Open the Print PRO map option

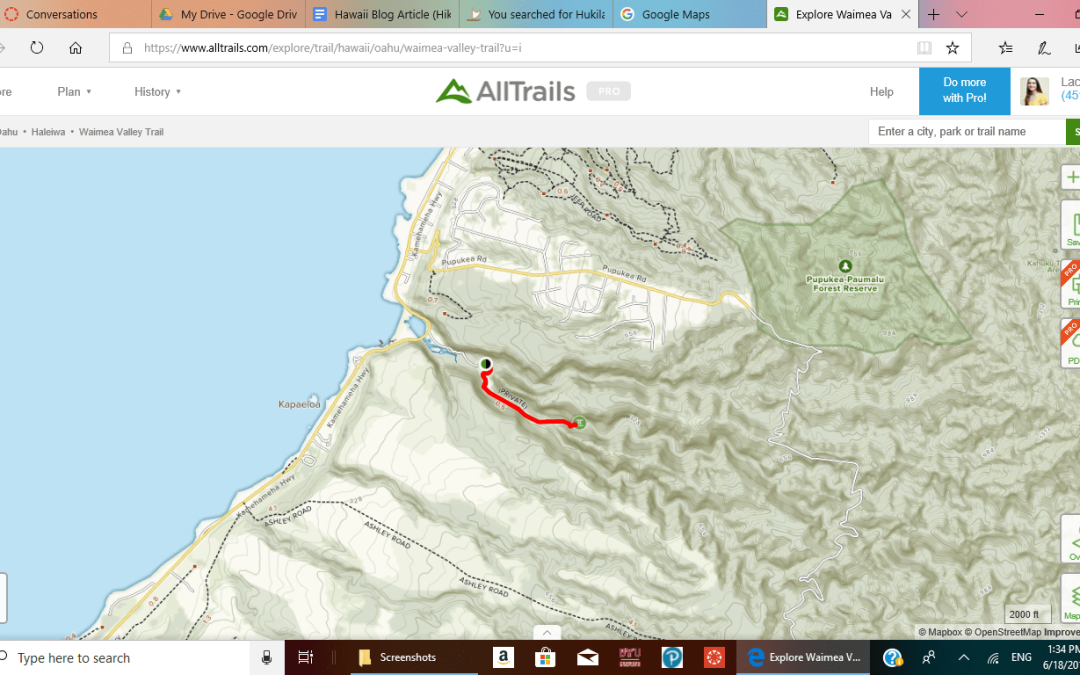point(1070,284)
